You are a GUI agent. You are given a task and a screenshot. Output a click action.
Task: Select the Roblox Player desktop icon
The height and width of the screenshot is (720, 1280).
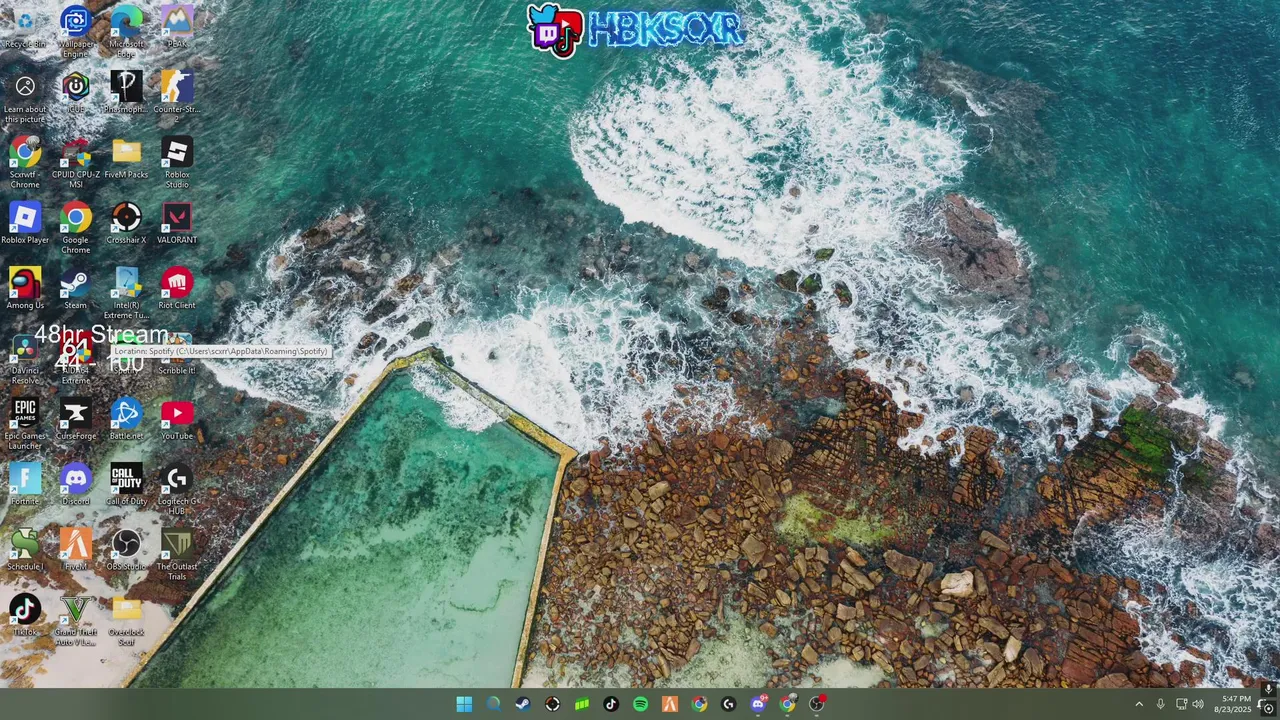click(25, 223)
